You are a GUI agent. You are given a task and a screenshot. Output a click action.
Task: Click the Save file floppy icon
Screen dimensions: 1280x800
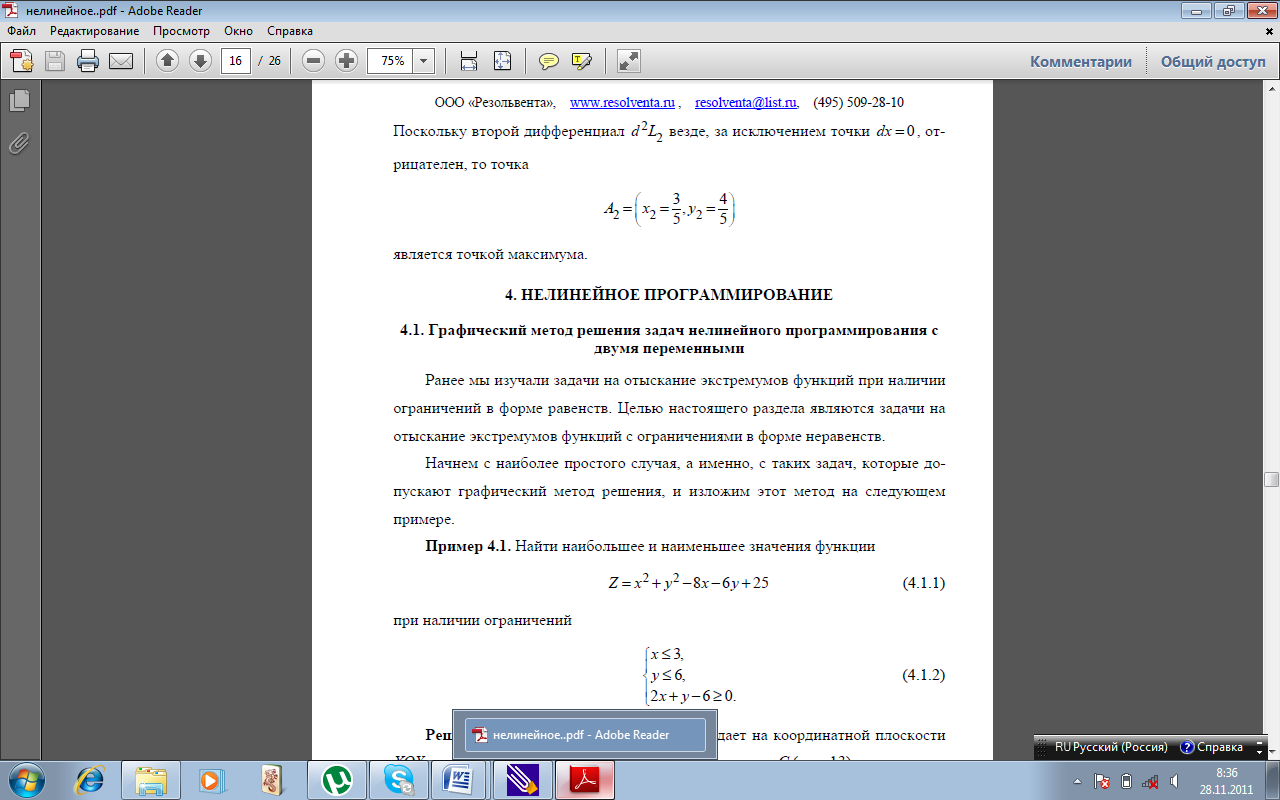coord(55,61)
